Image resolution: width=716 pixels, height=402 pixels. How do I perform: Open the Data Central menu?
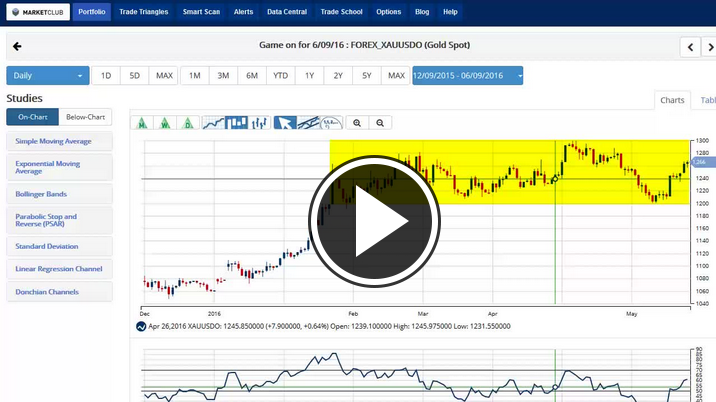(x=287, y=12)
